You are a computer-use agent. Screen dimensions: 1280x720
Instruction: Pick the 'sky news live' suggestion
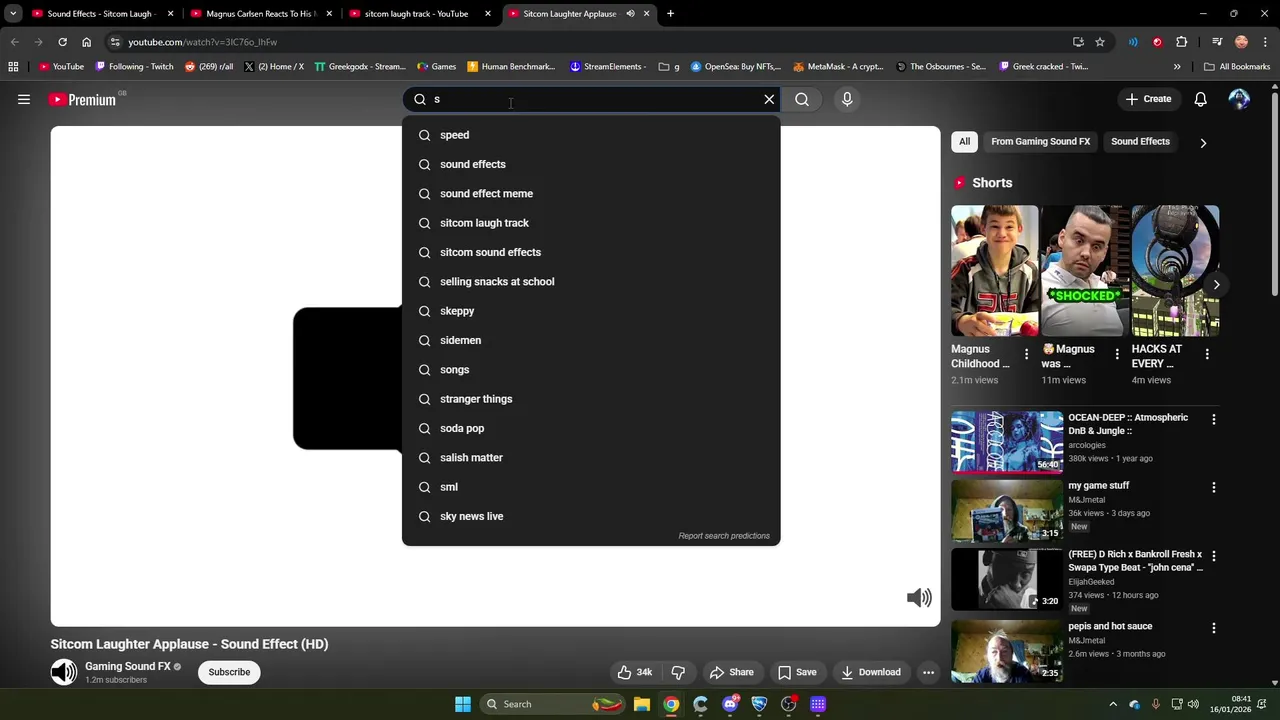591,516
